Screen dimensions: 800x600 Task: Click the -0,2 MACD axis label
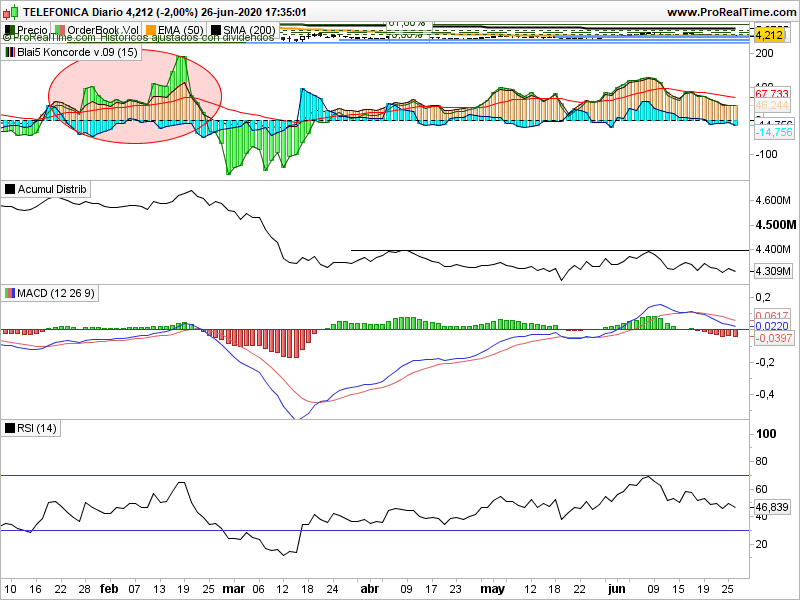click(x=765, y=362)
